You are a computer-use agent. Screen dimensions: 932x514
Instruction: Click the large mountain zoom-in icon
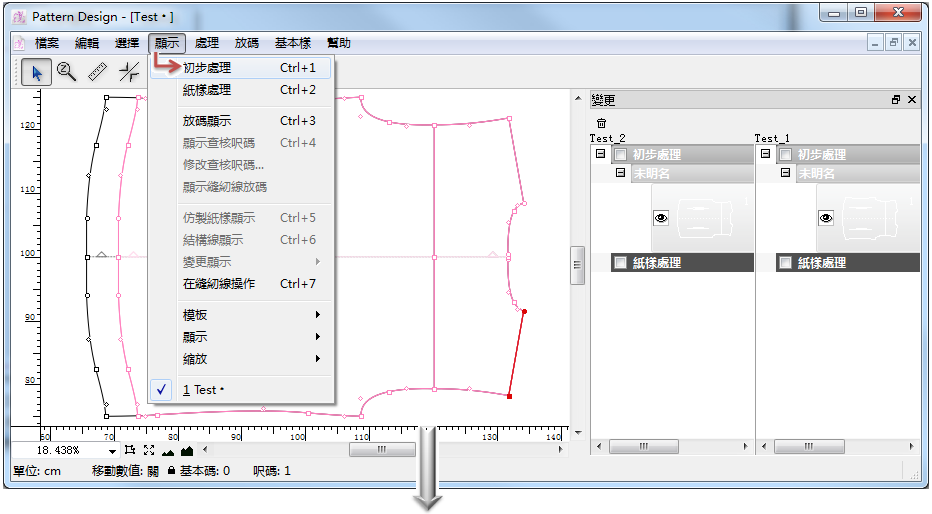pos(185,451)
